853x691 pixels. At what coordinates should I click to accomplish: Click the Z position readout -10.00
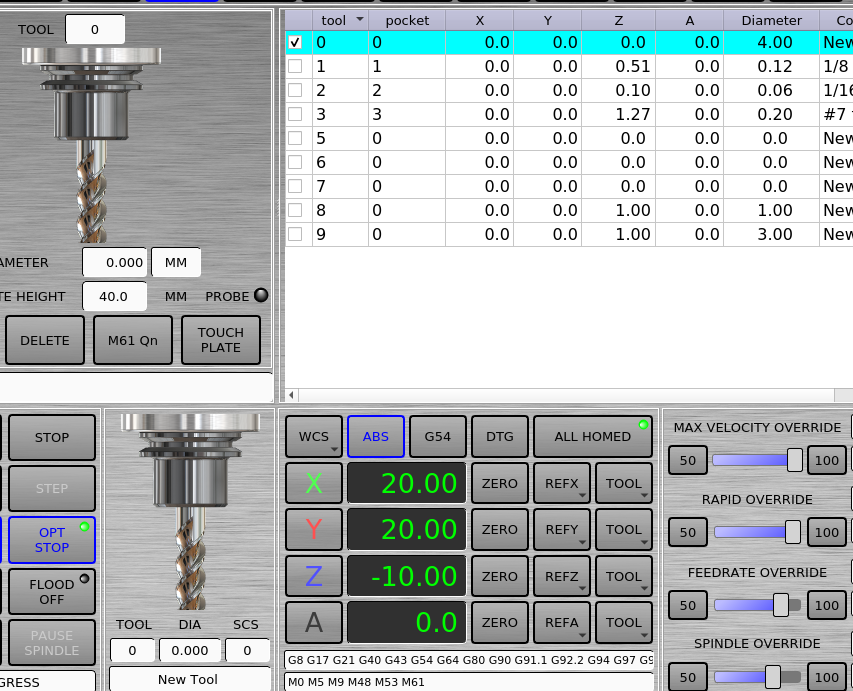point(406,576)
